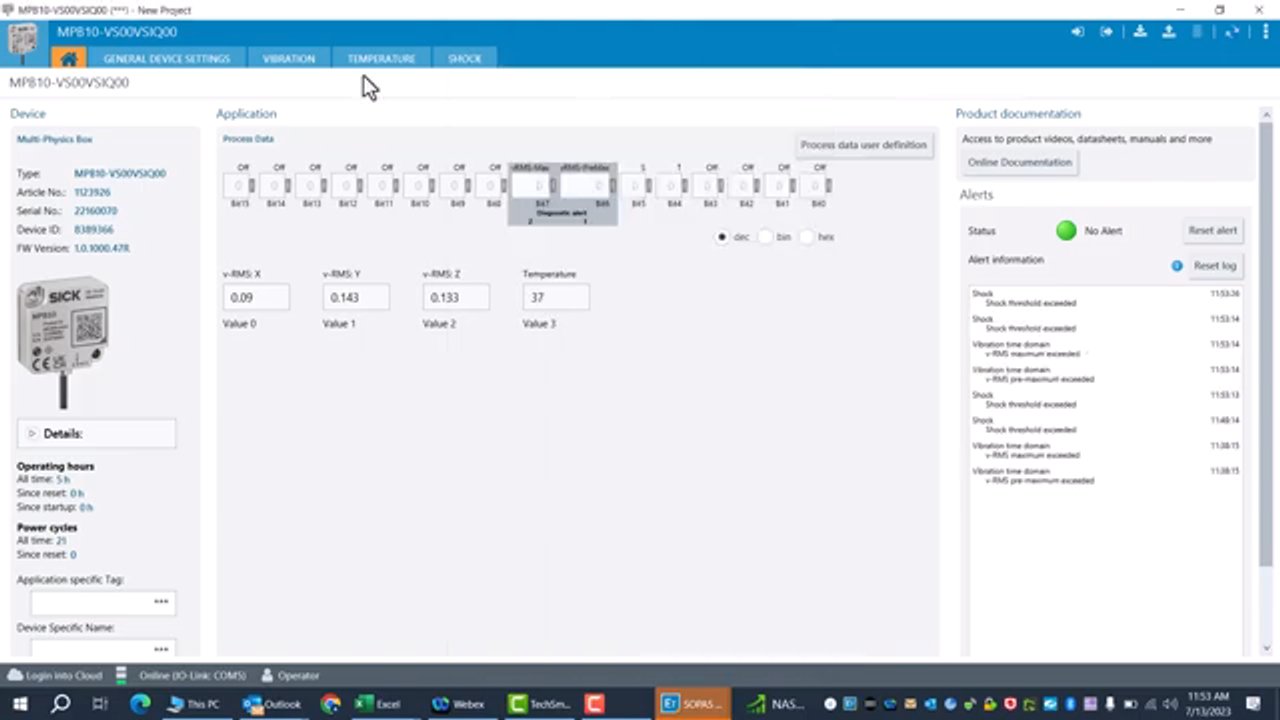Click the green No Alert status indicator

click(1066, 231)
